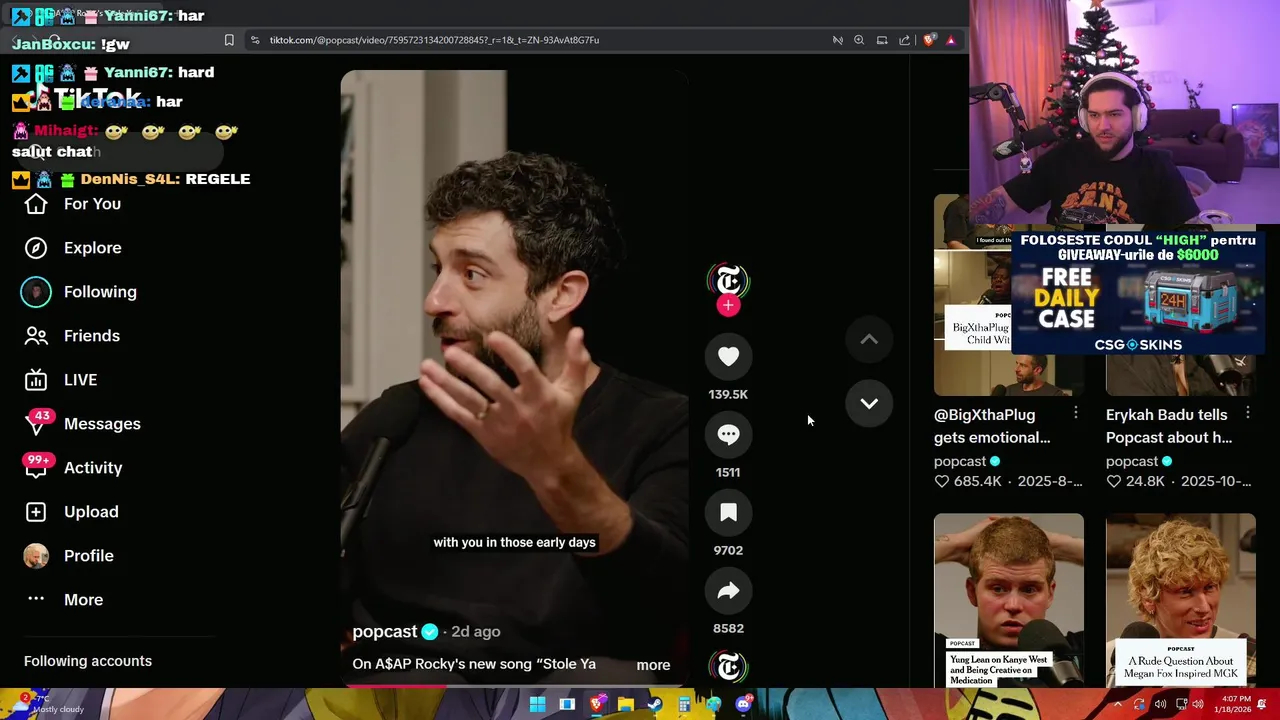Click popcast author under the BigXthaPlug card
This screenshot has height=720, width=1280.
point(960,461)
